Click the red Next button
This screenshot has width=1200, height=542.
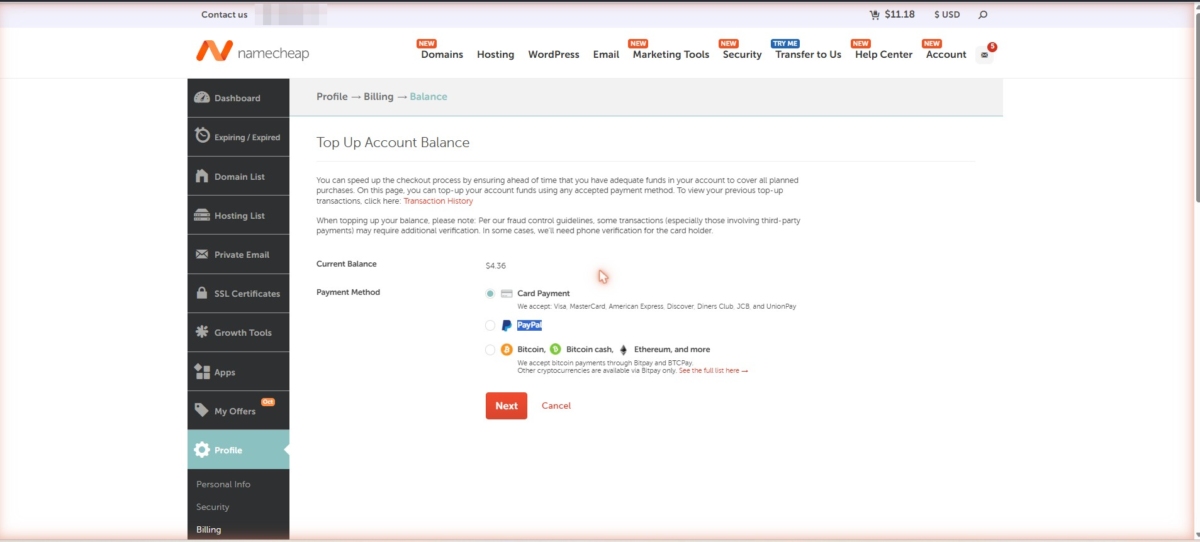tap(506, 406)
